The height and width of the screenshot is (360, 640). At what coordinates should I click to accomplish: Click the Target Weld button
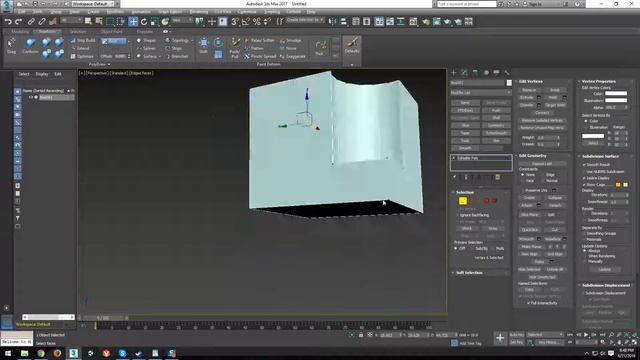point(555,105)
